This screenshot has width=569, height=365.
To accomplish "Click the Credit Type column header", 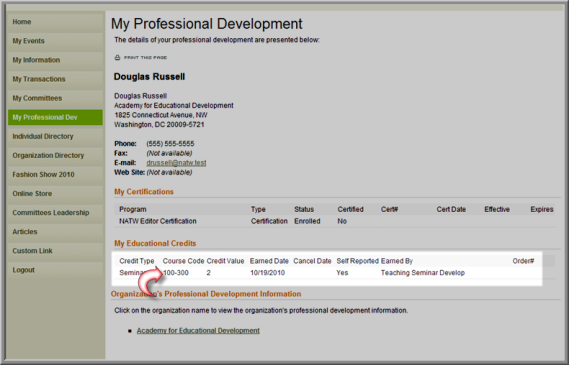I will (137, 261).
